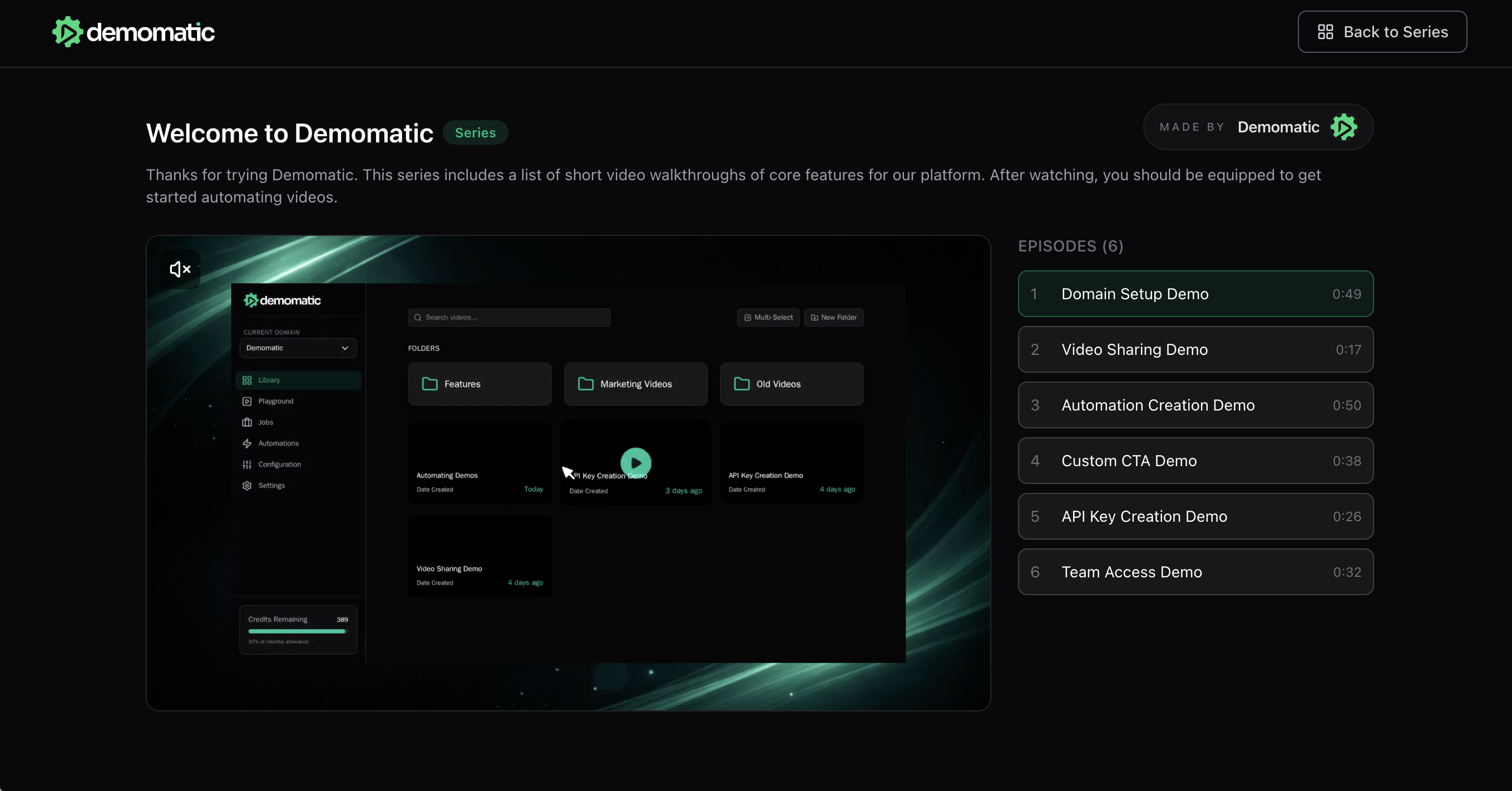Open the Current Domain dropdown
Screen dimensions: 1512x791
pyautogui.click(x=297, y=348)
